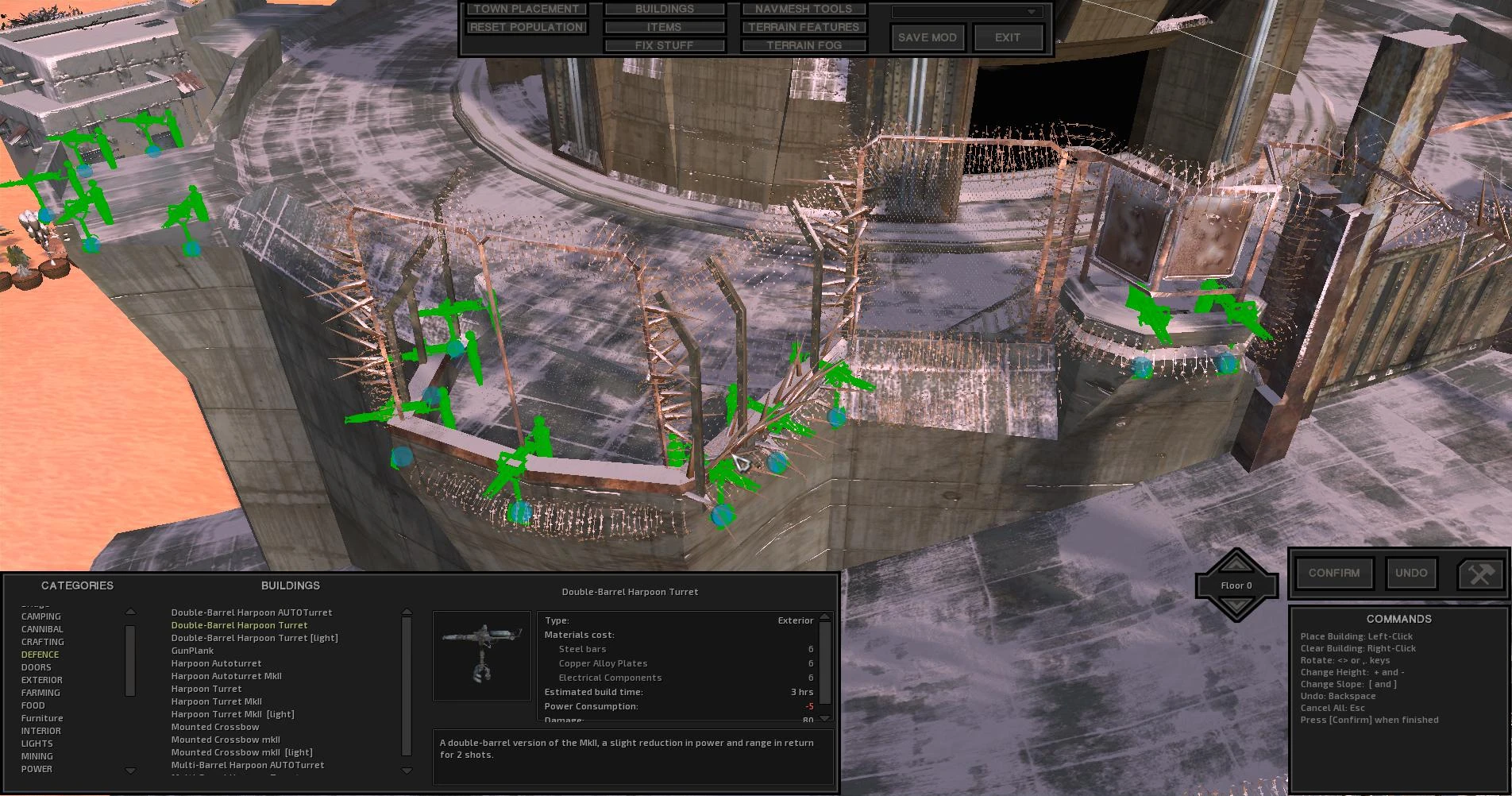Click the harpoon turret preview thumbnail
The image size is (1512, 796).
tap(482, 655)
